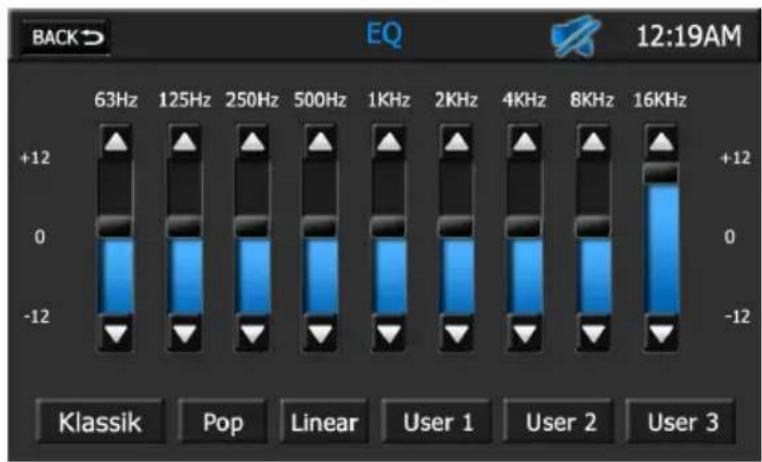Raise the 125Hz band with up arrow
This screenshot has width=762, height=462.
[x=185, y=142]
